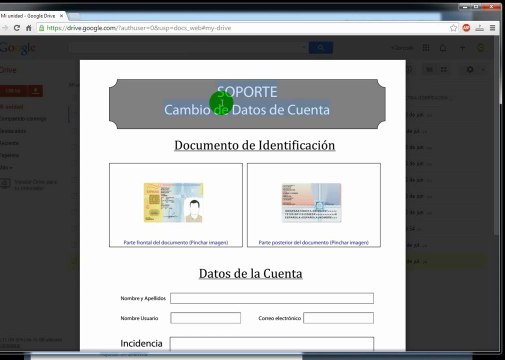Click the Cambio de Datos de Cuenta title
The height and width of the screenshot is (360, 505).
(x=247, y=110)
